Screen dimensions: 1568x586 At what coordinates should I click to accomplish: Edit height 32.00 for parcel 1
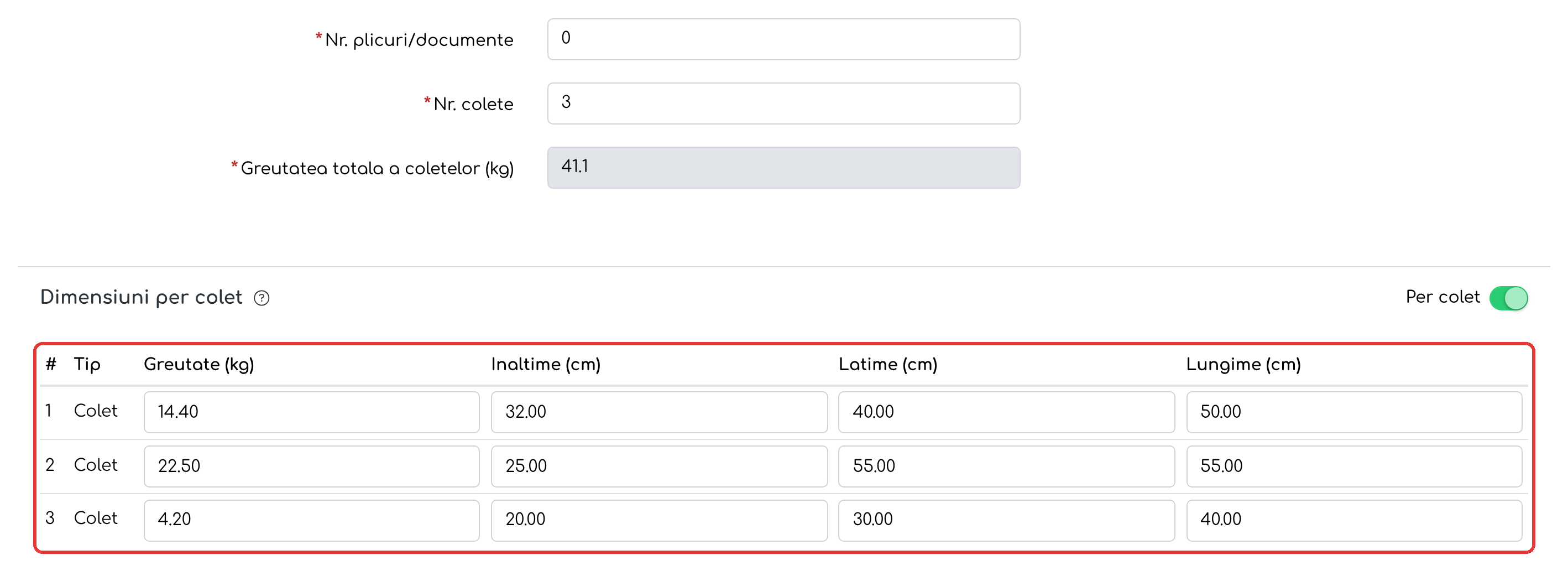[x=659, y=412]
